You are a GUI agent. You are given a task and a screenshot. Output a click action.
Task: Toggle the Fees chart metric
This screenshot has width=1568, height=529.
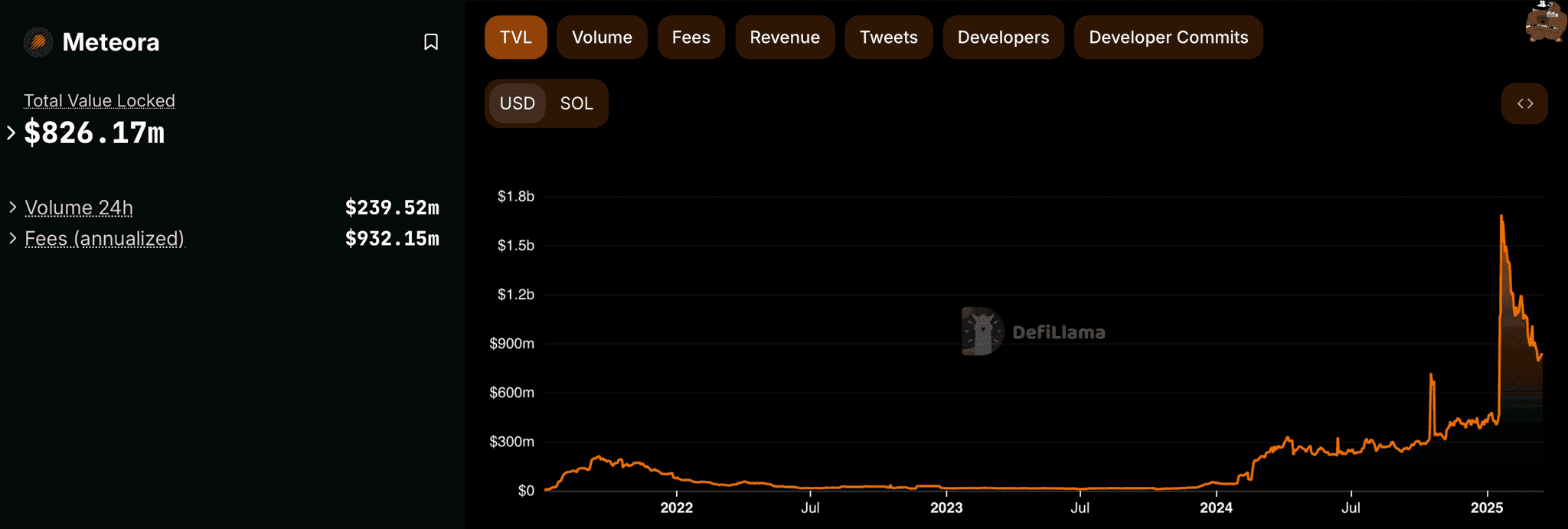pos(691,38)
